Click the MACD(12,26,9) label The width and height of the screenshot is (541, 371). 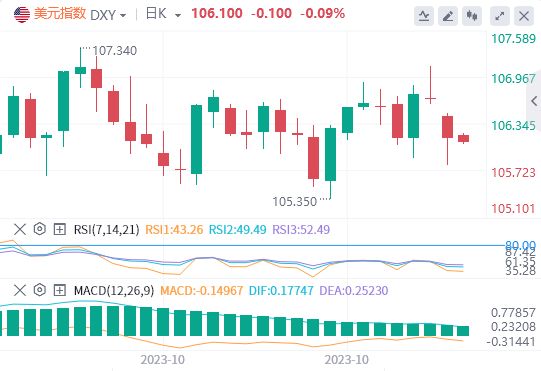114,291
